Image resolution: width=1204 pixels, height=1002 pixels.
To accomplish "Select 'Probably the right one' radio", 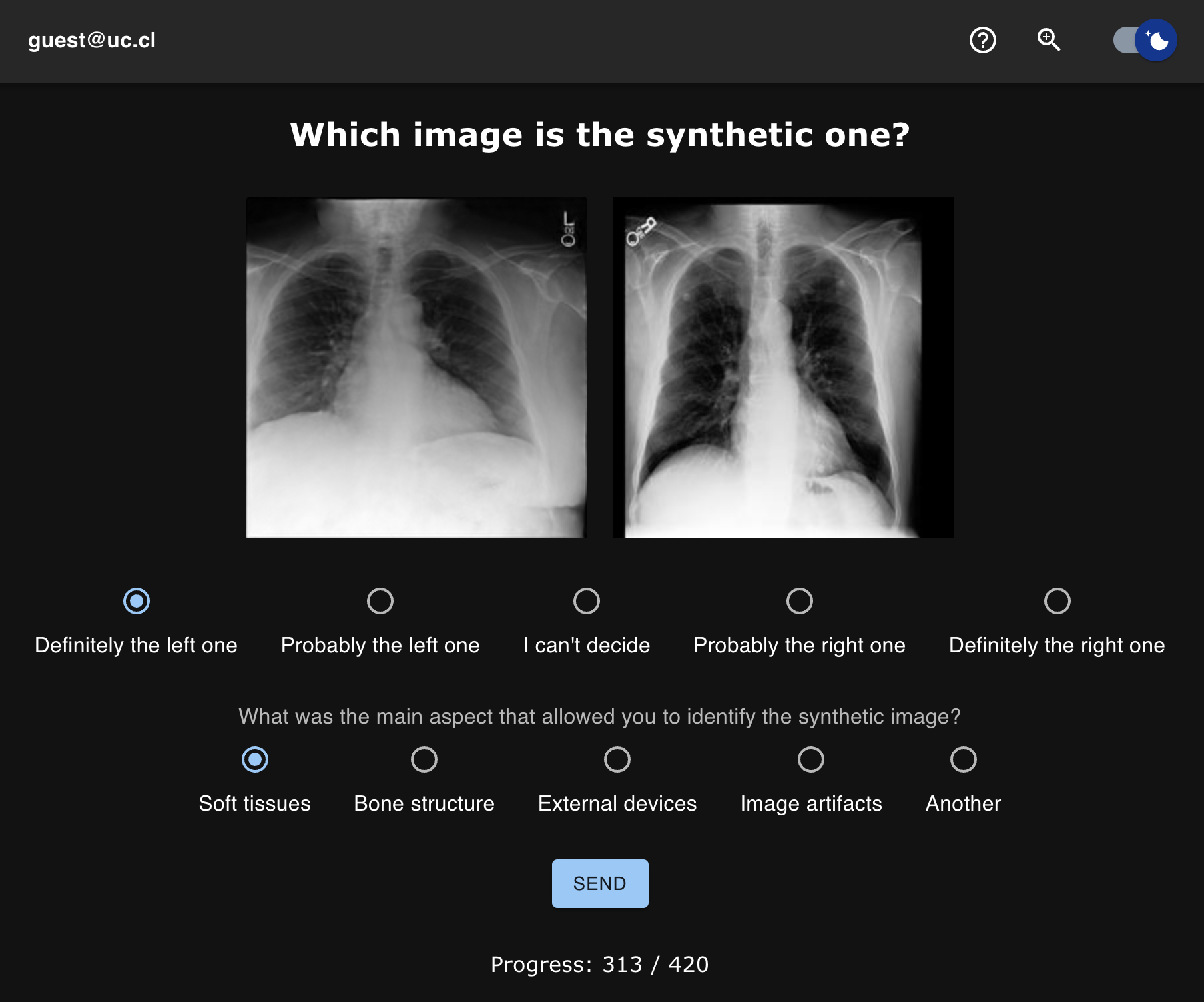I will [800, 601].
